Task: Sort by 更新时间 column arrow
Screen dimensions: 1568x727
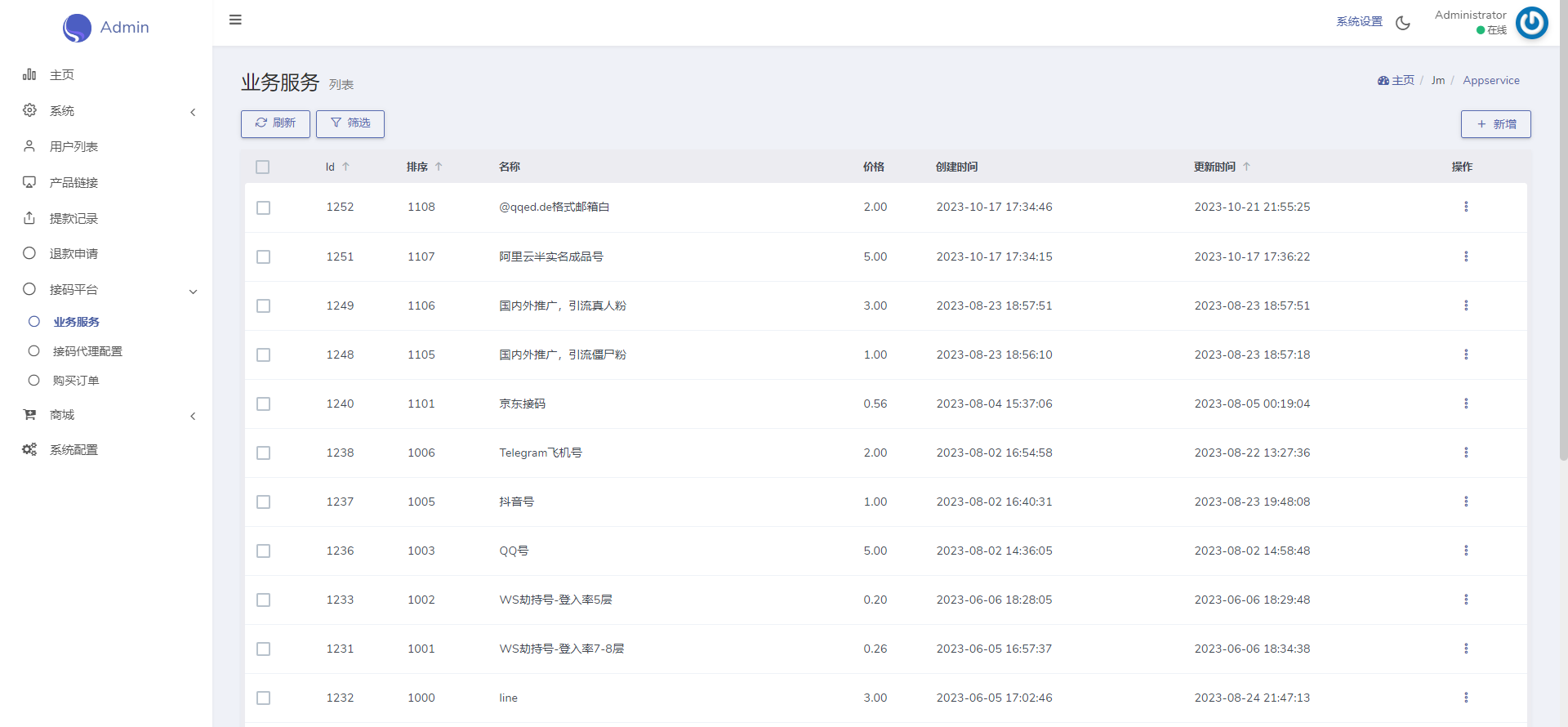Action: click(x=1246, y=167)
